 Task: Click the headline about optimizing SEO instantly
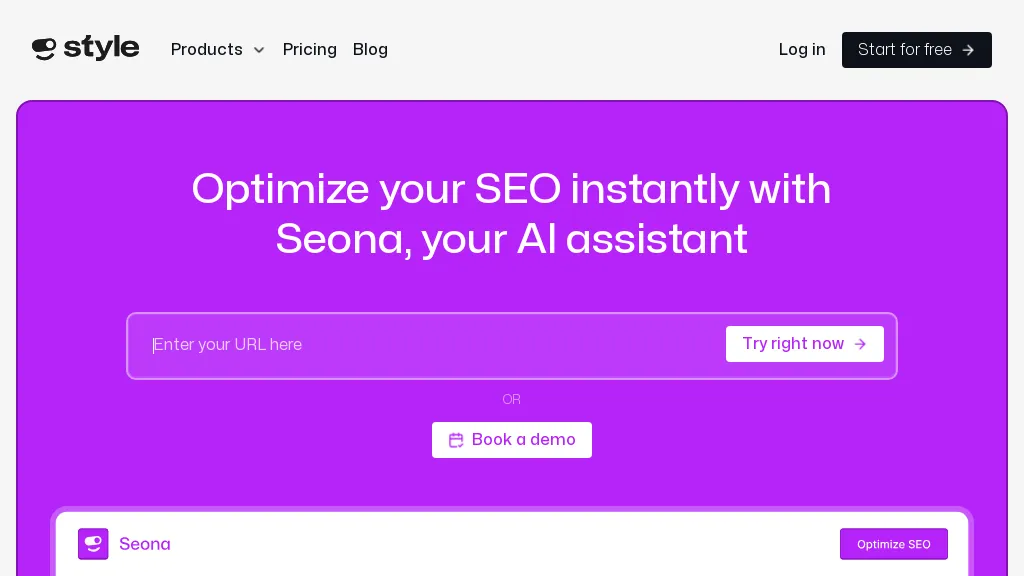point(511,213)
